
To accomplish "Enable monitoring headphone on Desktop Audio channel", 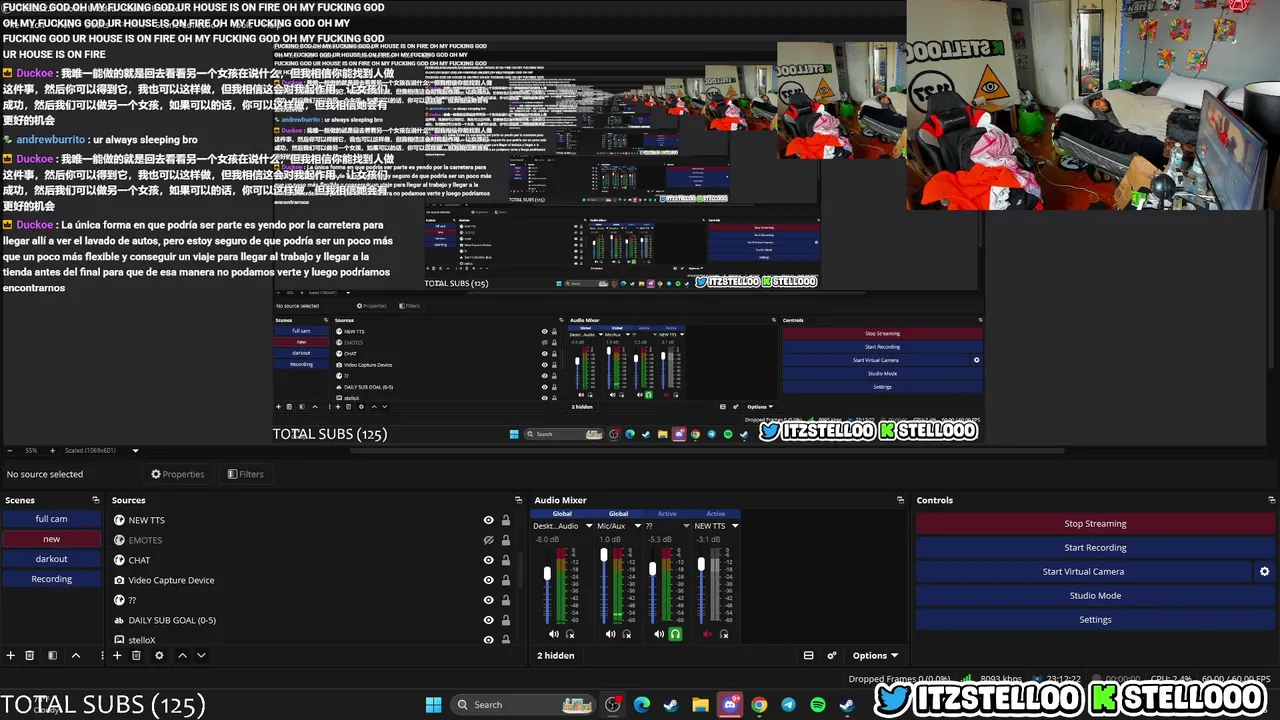I will pyautogui.click(x=570, y=634).
